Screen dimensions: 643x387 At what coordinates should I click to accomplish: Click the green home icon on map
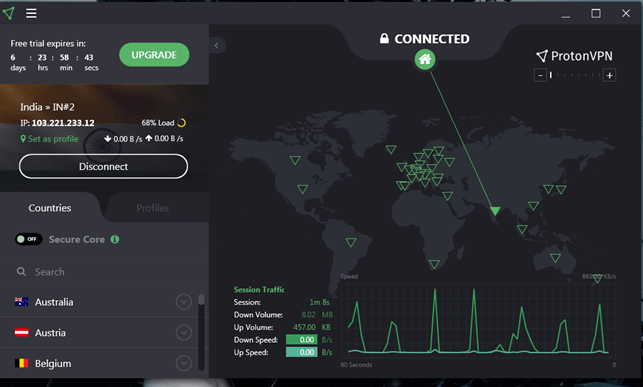[425, 59]
